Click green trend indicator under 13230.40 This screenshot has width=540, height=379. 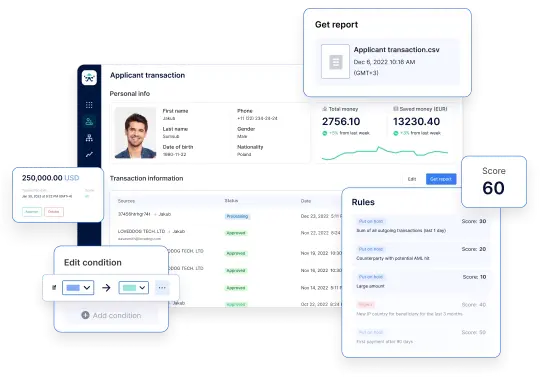[396, 133]
